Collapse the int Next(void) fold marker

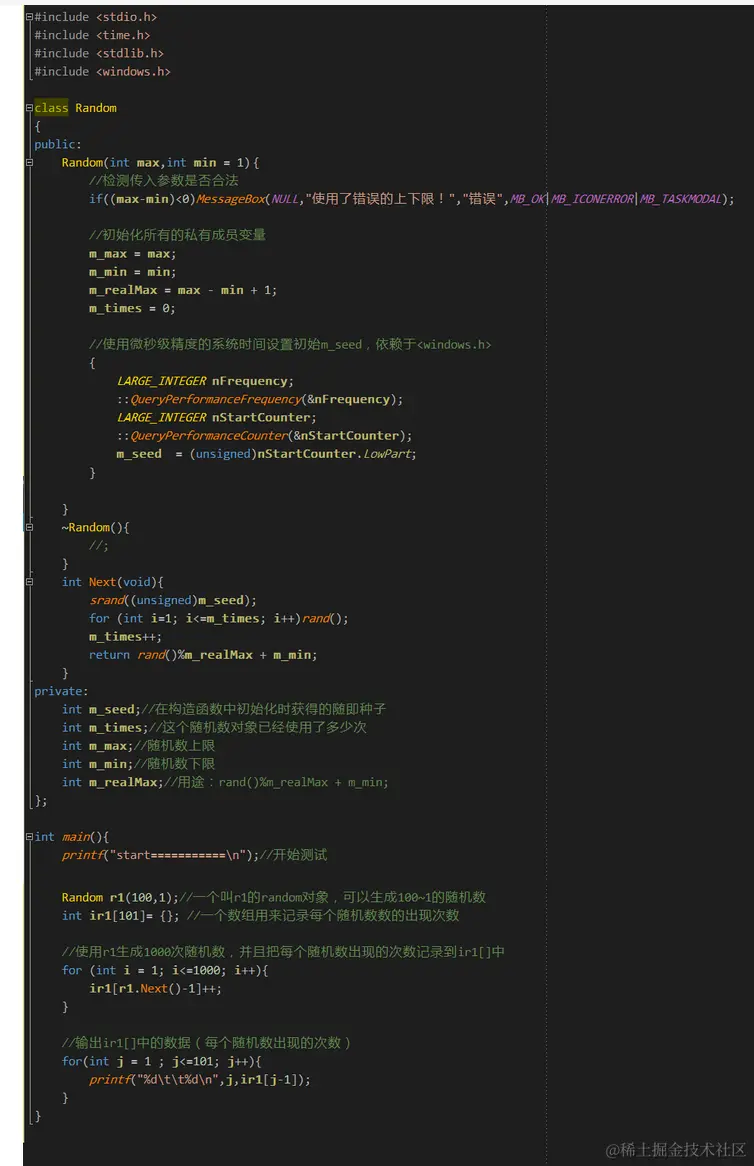(30, 582)
